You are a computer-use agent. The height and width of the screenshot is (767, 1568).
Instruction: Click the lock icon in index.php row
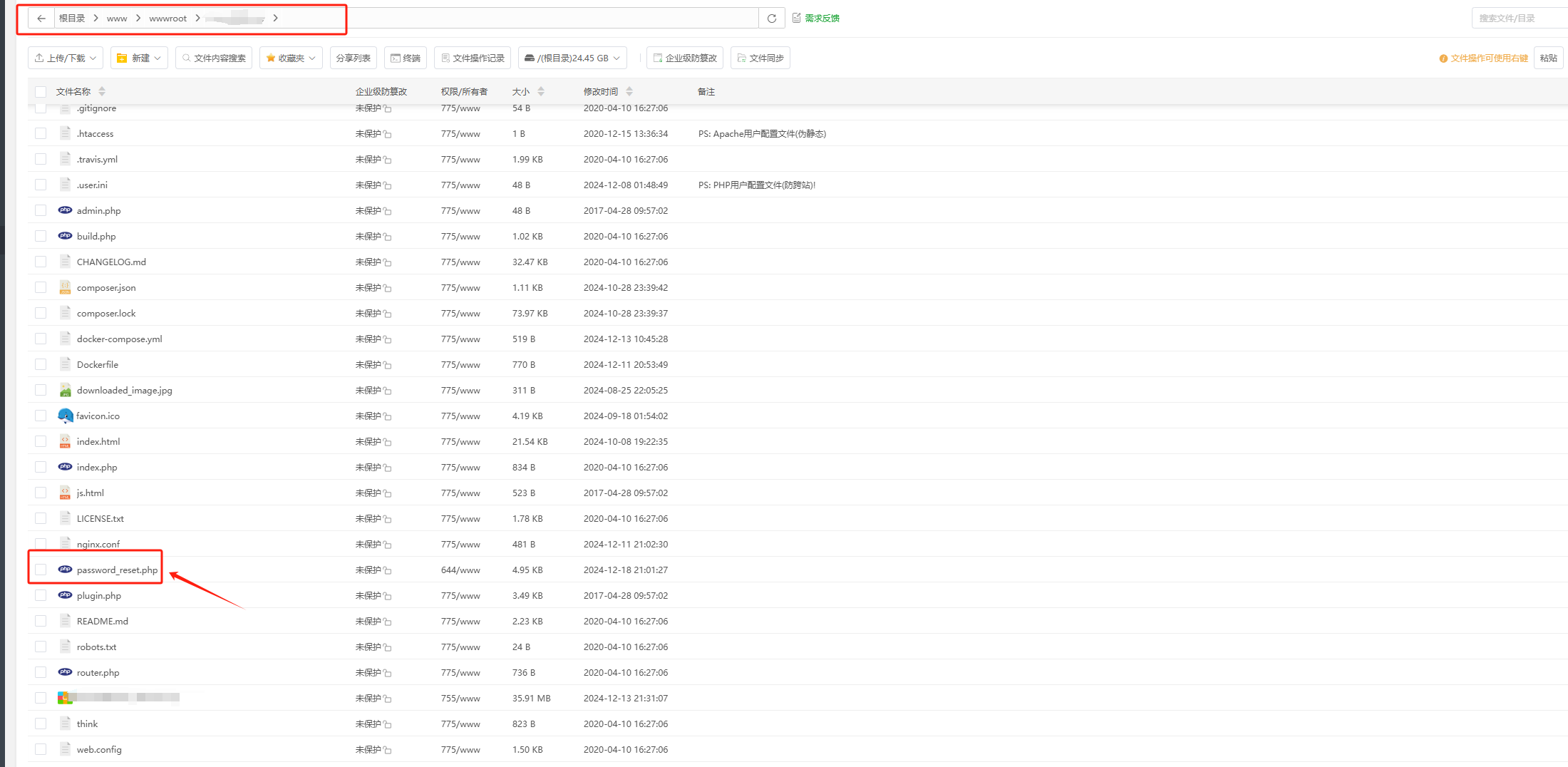(x=387, y=468)
